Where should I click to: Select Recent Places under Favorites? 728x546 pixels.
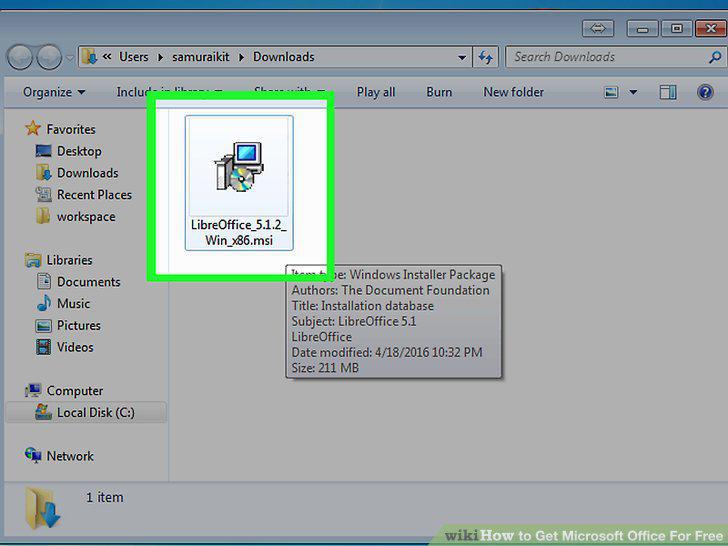(94, 195)
